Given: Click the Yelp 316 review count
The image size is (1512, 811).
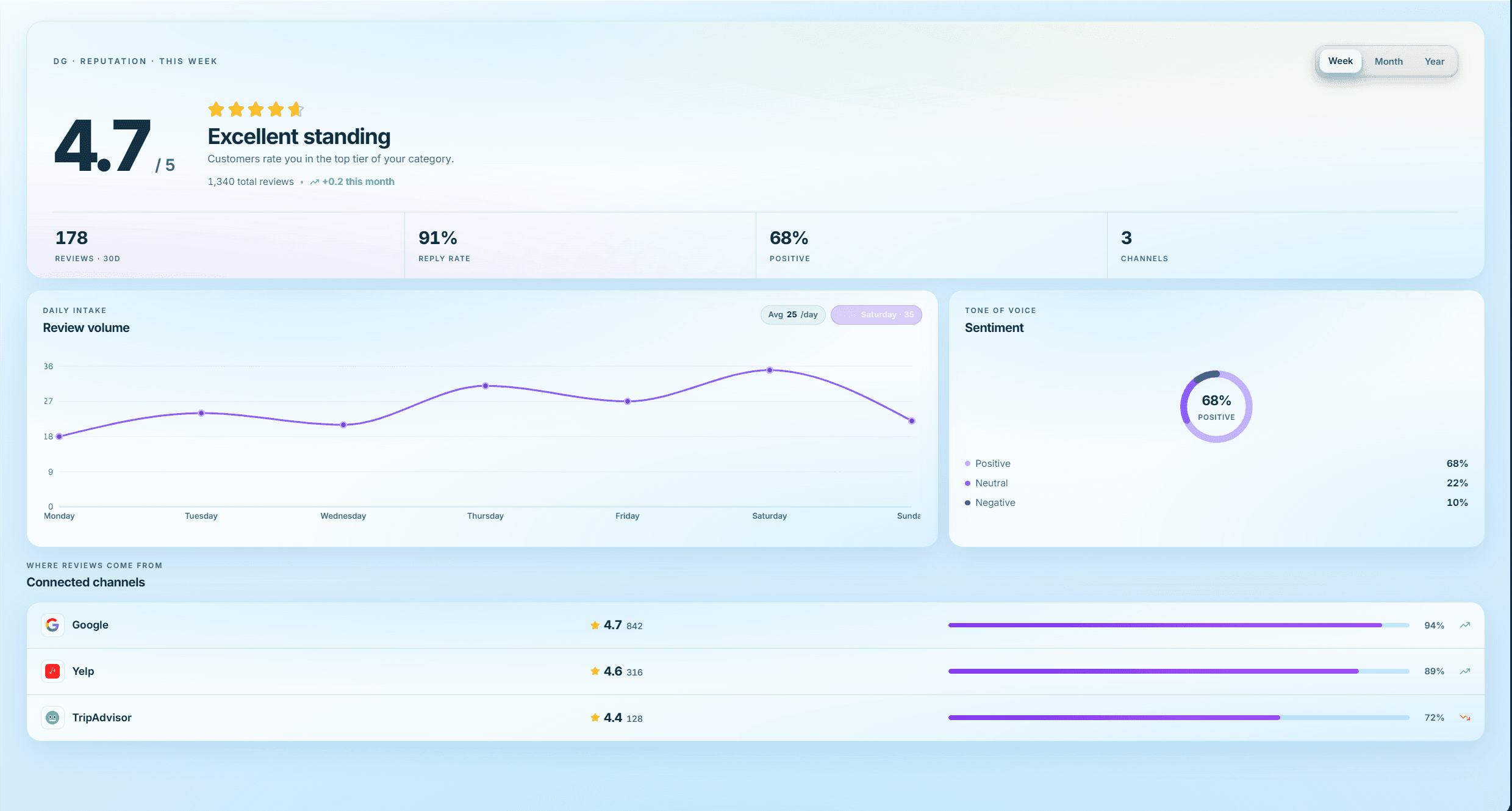Looking at the screenshot, I should [x=634, y=672].
